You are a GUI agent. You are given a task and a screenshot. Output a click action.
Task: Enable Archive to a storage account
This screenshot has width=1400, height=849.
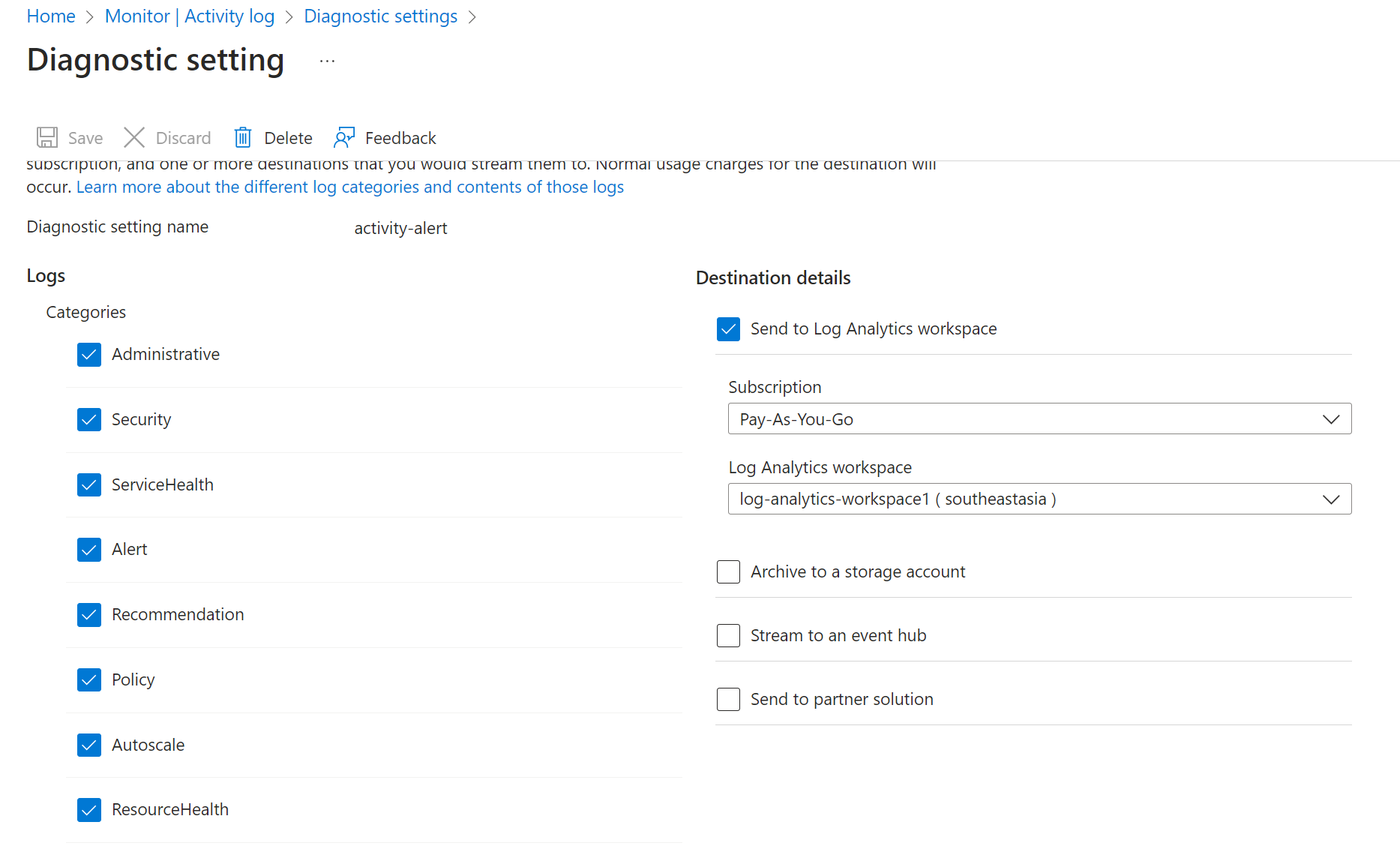click(x=728, y=571)
